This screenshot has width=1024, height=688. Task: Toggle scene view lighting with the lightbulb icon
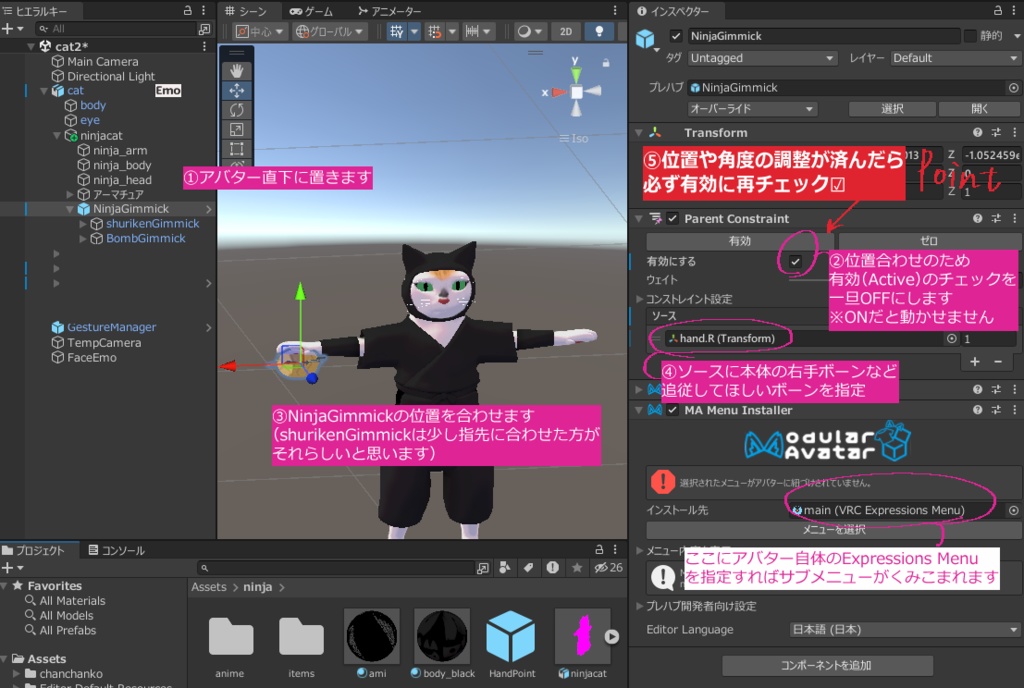click(598, 31)
